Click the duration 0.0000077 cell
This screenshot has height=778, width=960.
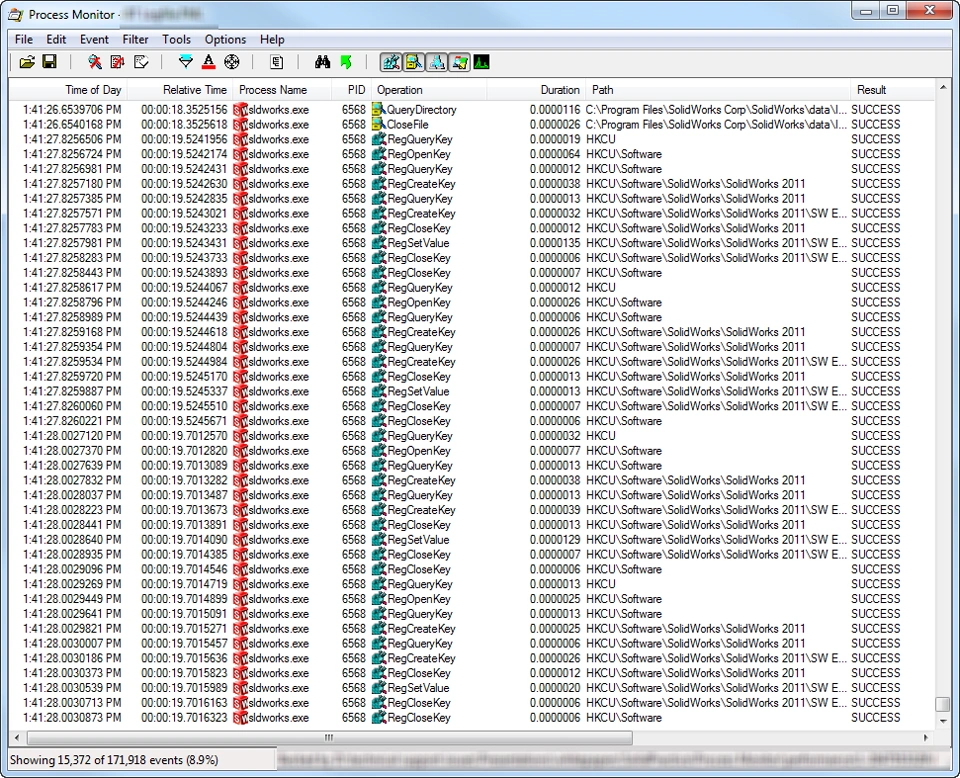[x=555, y=451]
